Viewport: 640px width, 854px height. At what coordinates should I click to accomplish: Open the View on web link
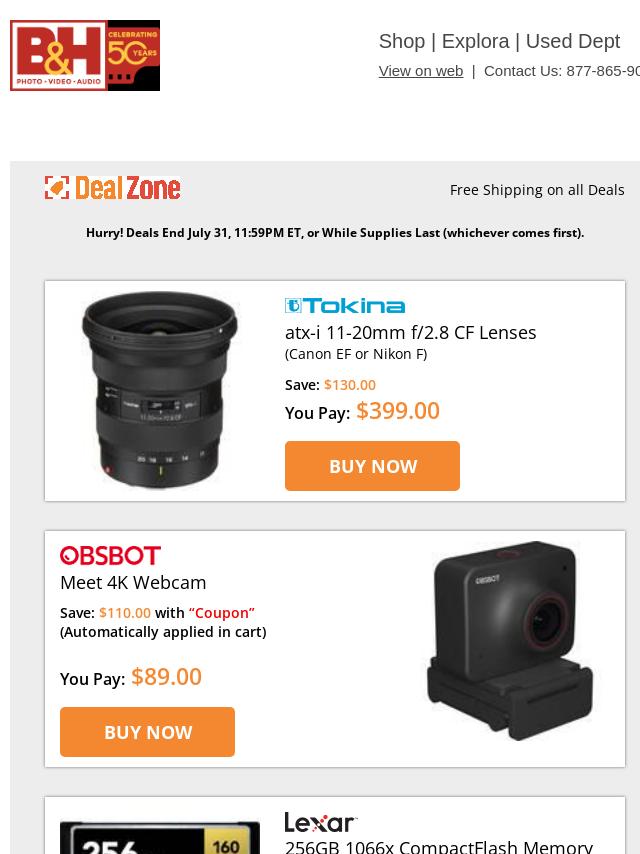[421, 71]
